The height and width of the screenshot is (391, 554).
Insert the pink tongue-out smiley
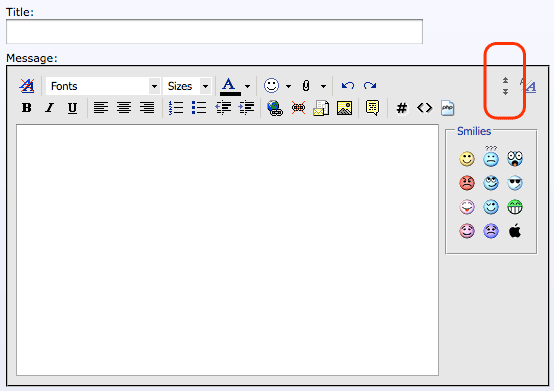pyautogui.click(x=467, y=207)
